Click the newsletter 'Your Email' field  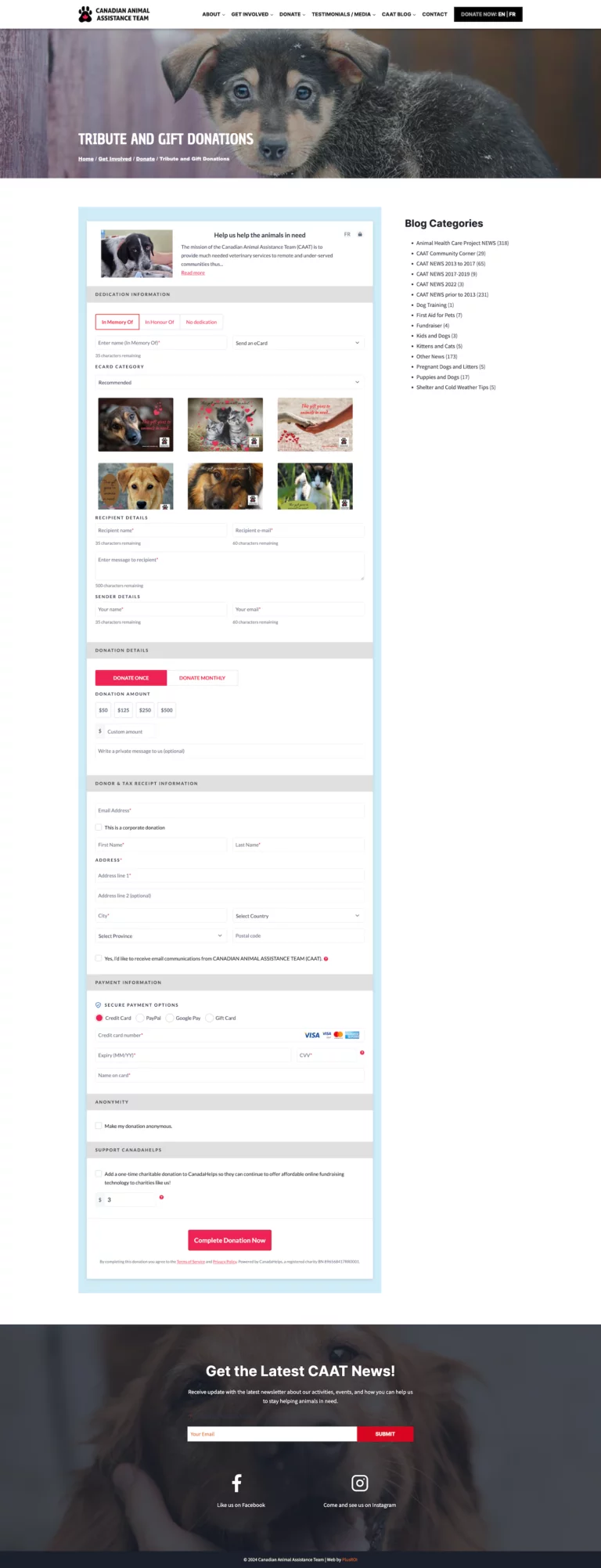tap(272, 1434)
